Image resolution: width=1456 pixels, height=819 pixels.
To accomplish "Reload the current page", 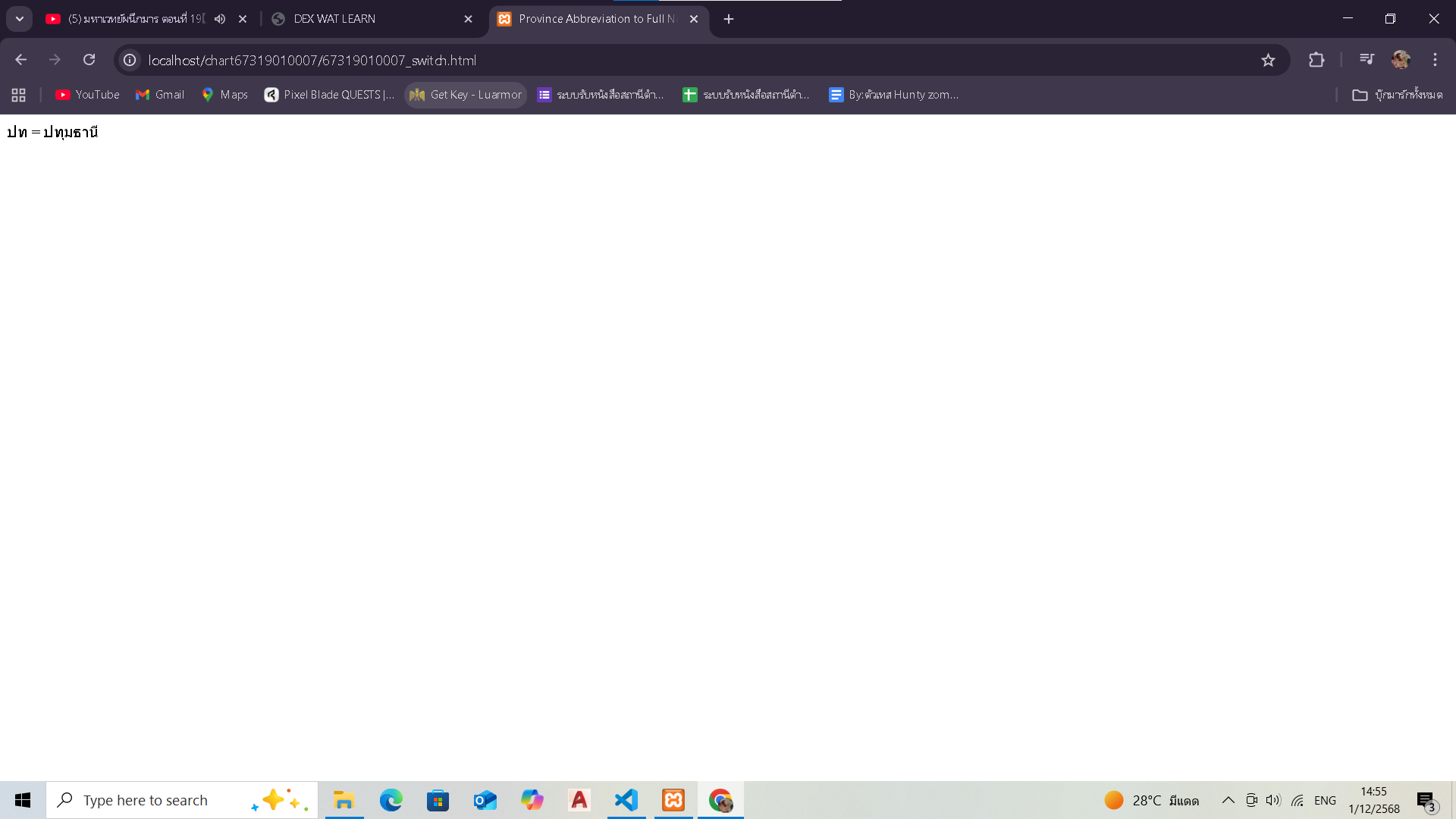I will click(x=89, y=60).
